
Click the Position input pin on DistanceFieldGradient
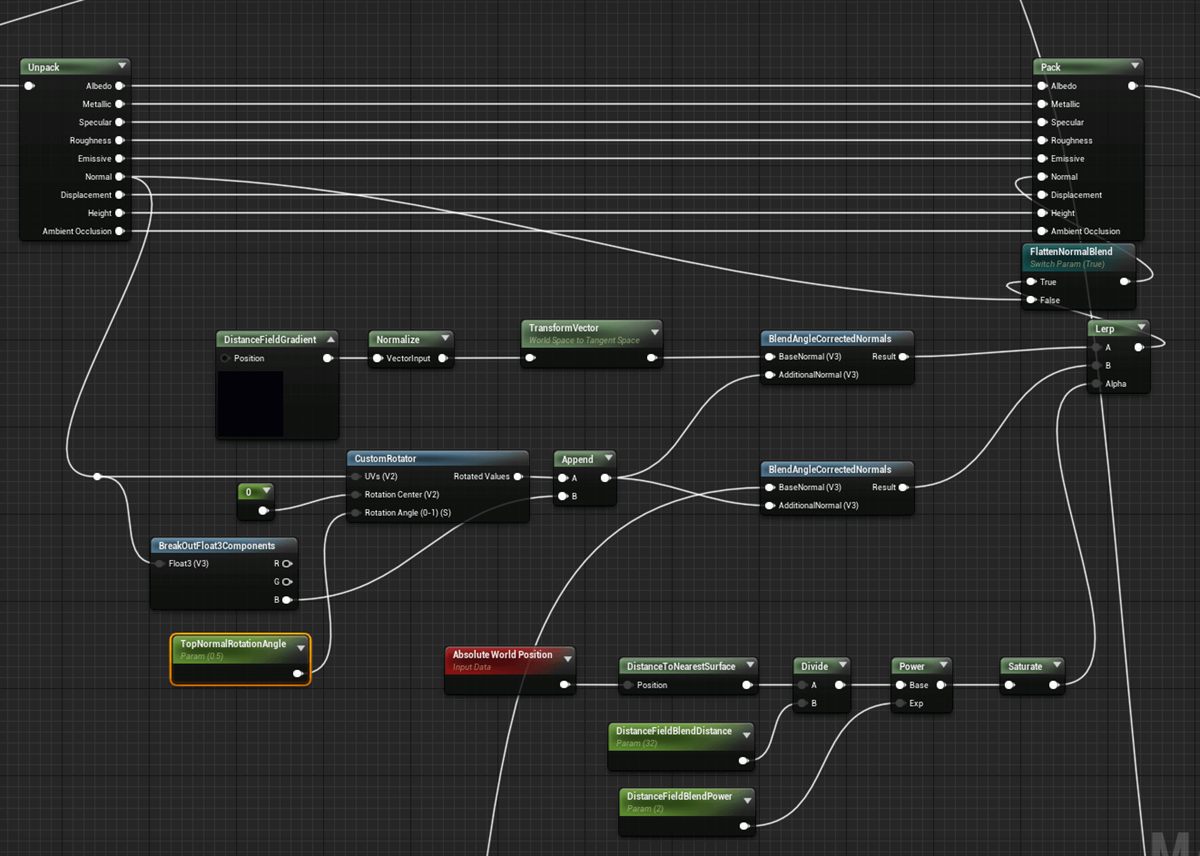(x=225, y=358)
